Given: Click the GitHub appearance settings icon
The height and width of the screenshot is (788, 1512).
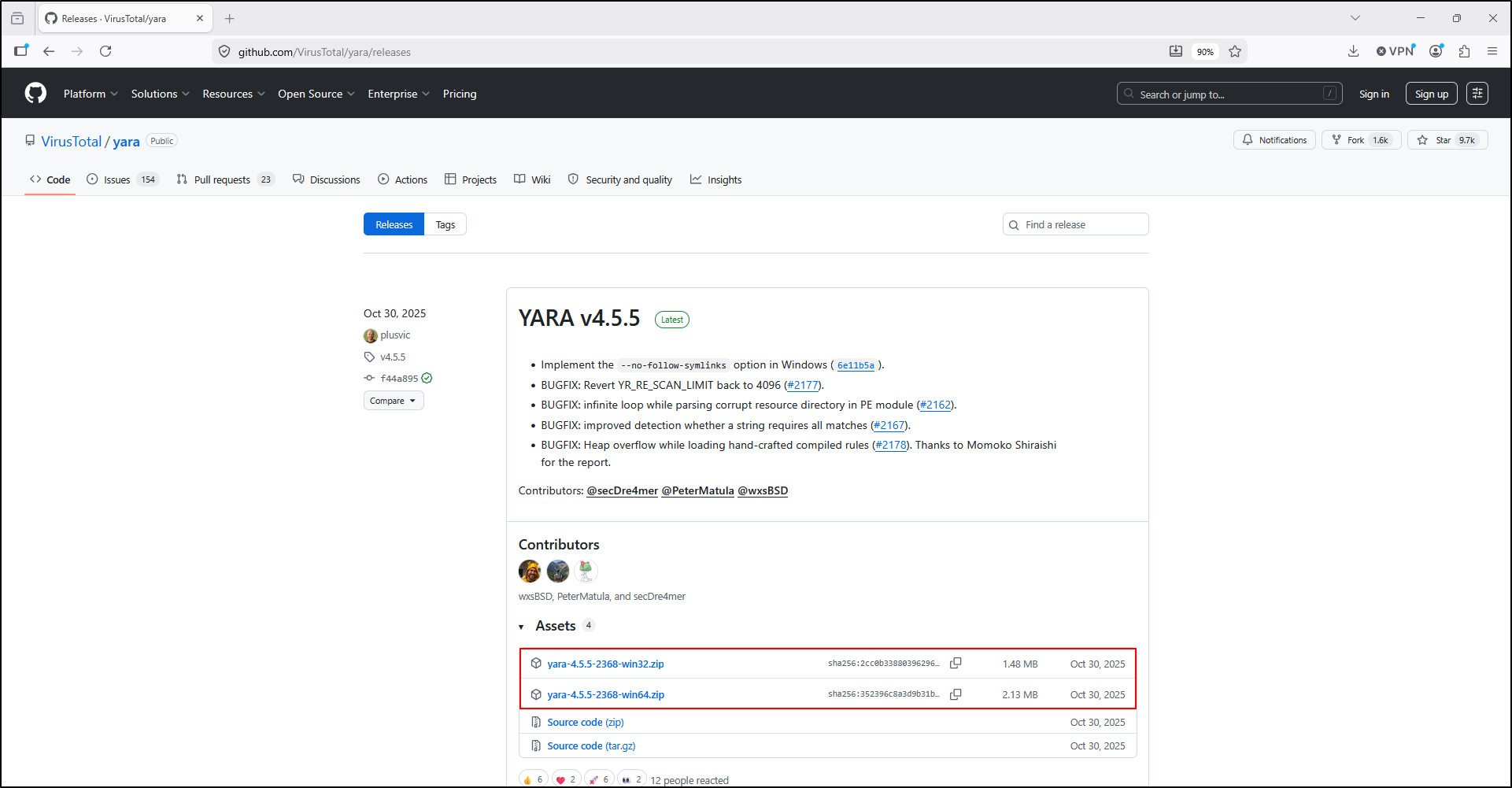Looking at the screenshot, I should pos(1477,94).
